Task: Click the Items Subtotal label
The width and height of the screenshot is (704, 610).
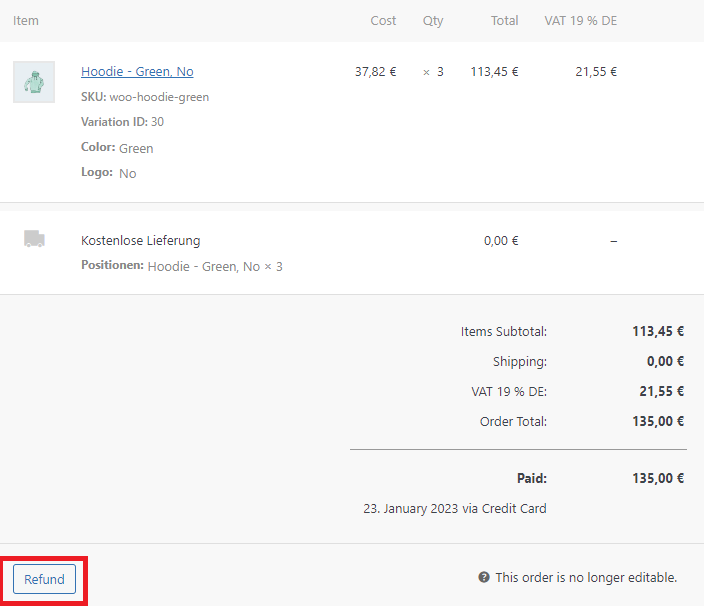Action: pos(504,332)
